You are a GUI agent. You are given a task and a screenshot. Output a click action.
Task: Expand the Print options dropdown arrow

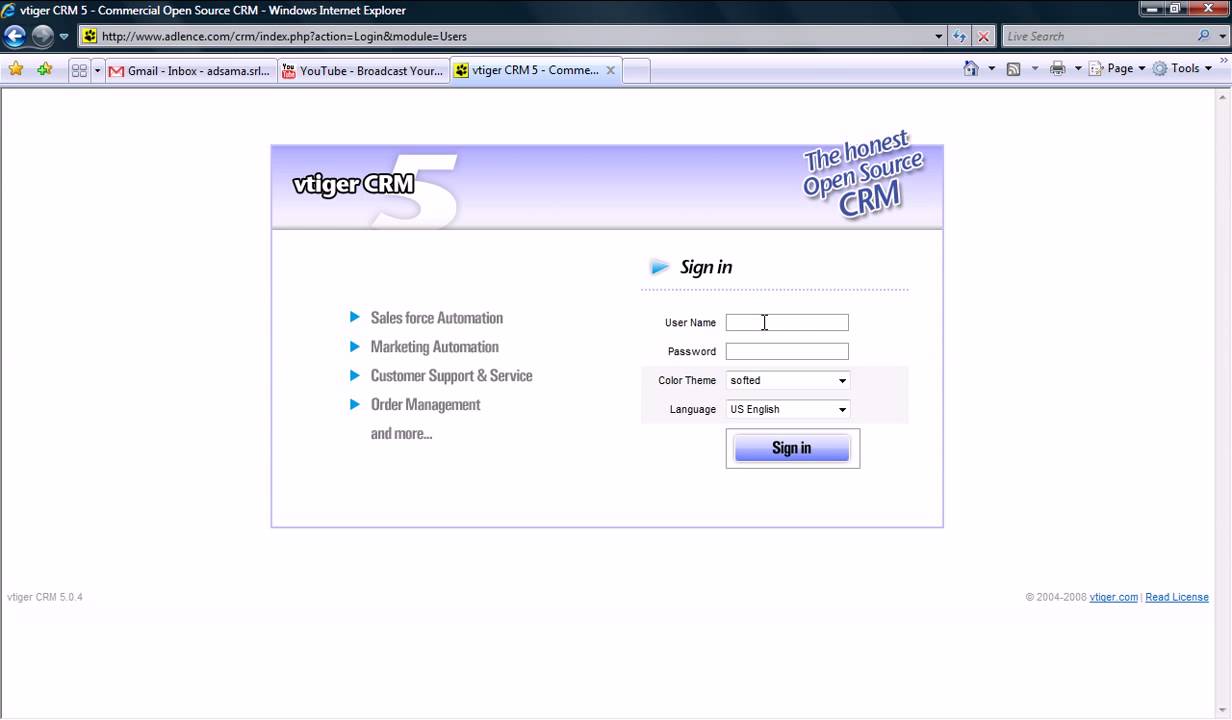(1078, 69)
